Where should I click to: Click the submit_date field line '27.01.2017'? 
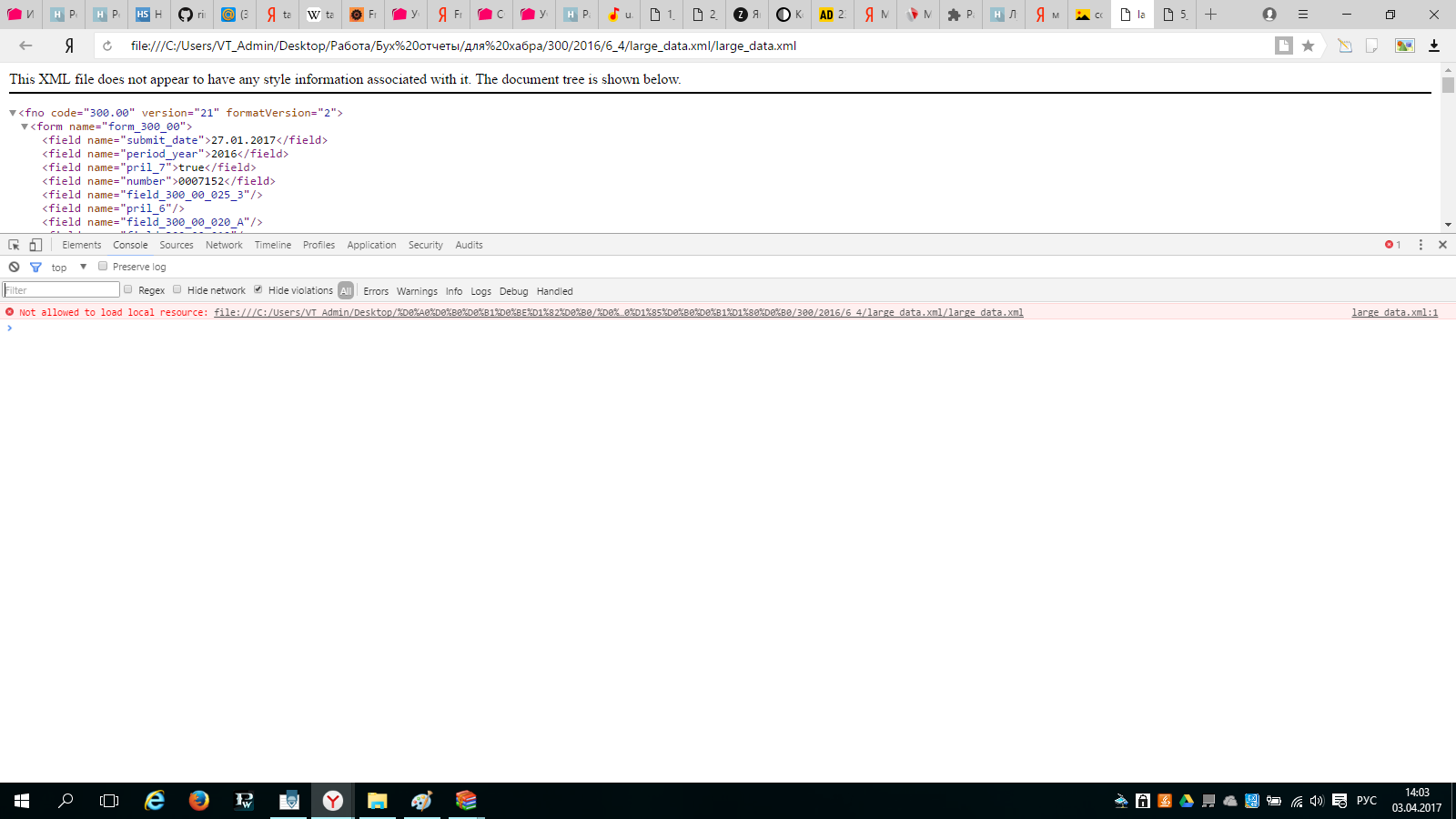(x=185, y=140)
